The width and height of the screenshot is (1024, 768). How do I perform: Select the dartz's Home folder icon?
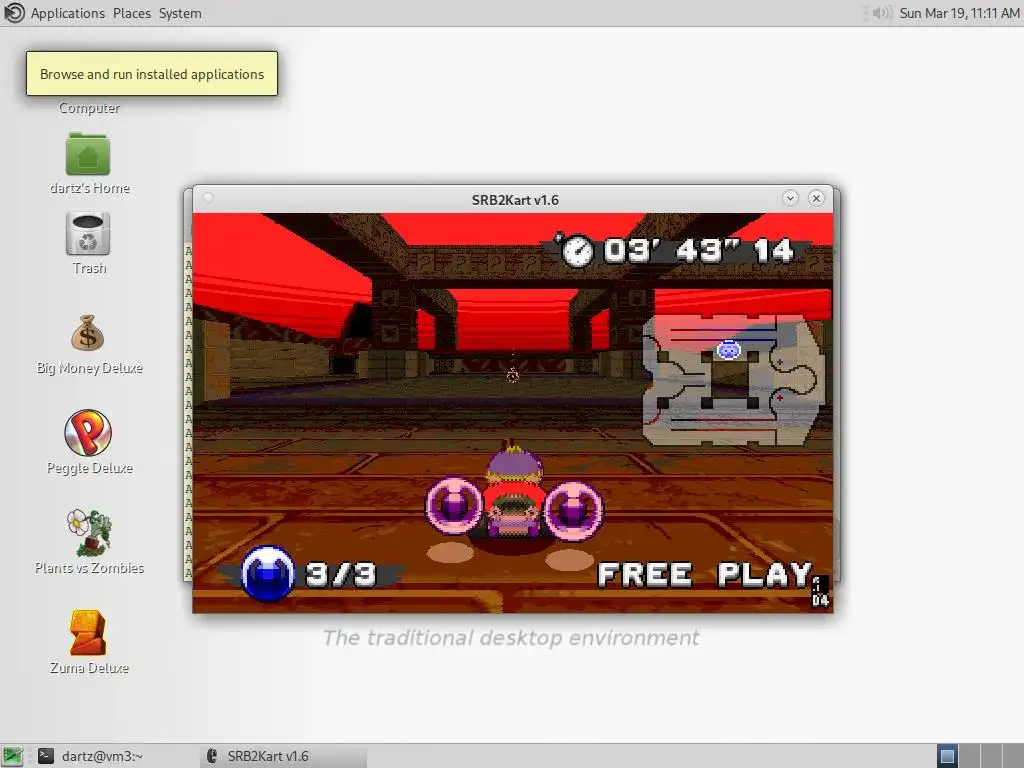click(88, 154)
